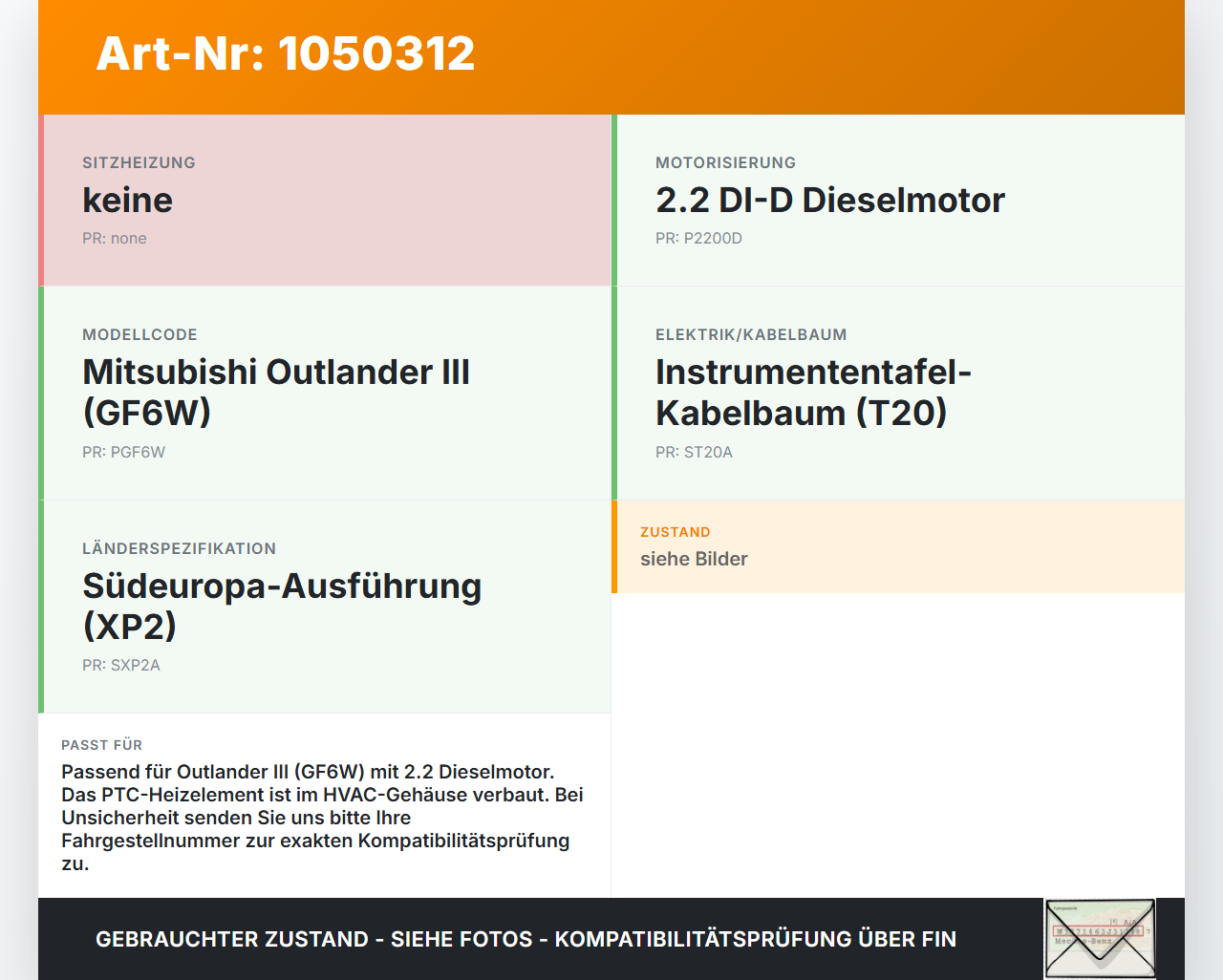Click the 'PR: PGF6W' code

pyautogui.click(x=123, y=453)
